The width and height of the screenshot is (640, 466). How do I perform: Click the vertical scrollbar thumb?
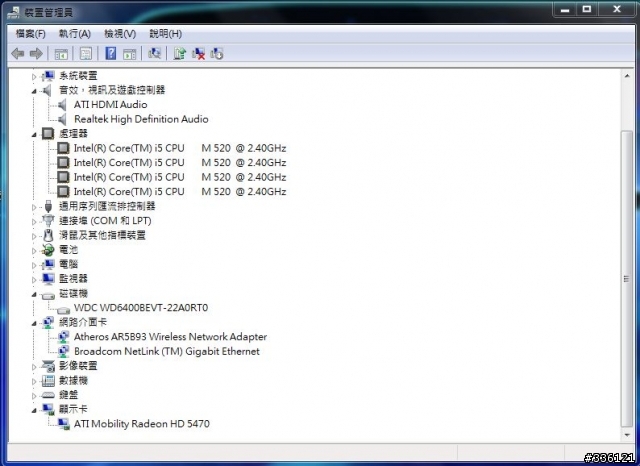(627, 279)
